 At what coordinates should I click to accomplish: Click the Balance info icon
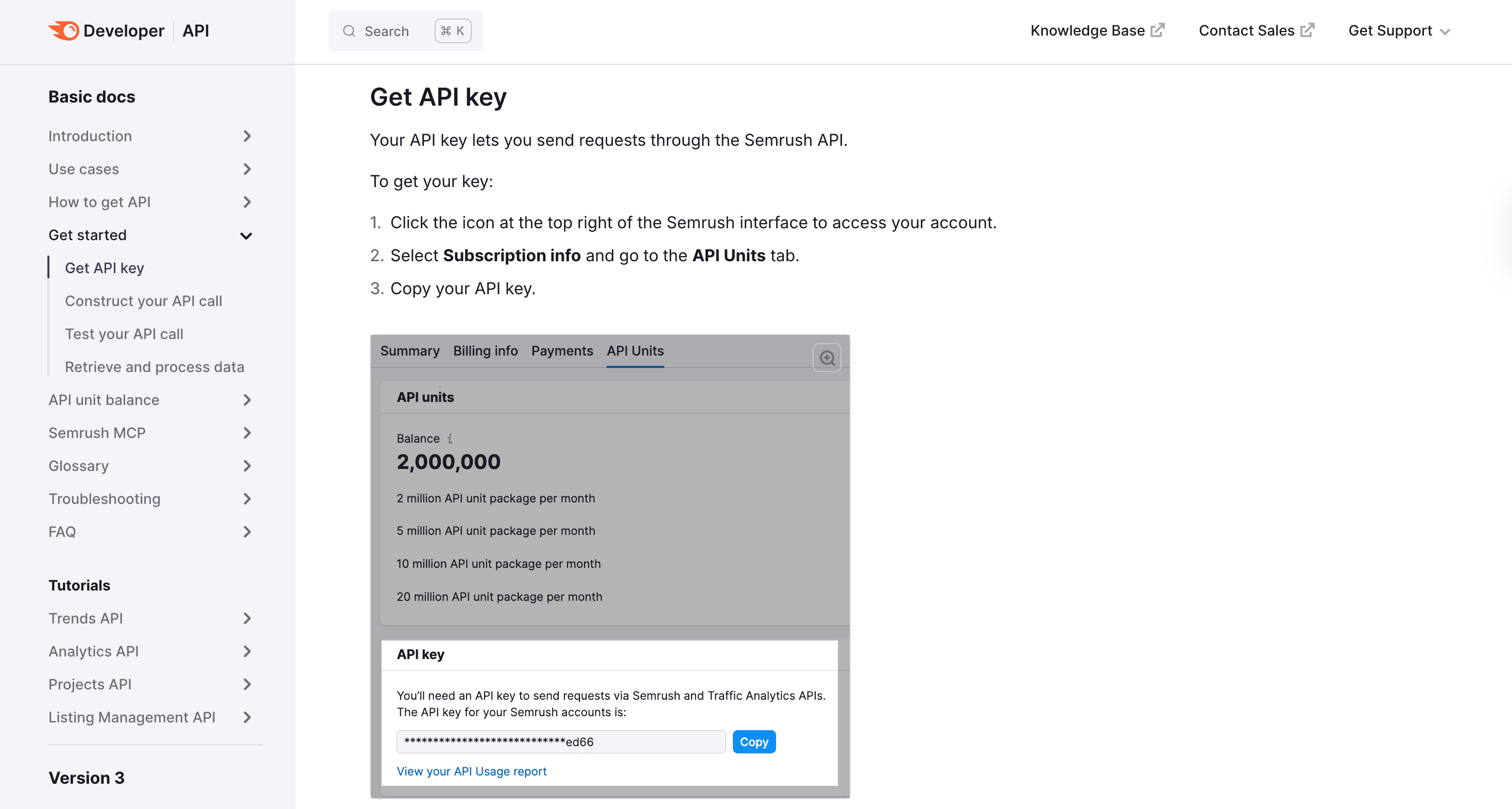(x=450, y=439)
